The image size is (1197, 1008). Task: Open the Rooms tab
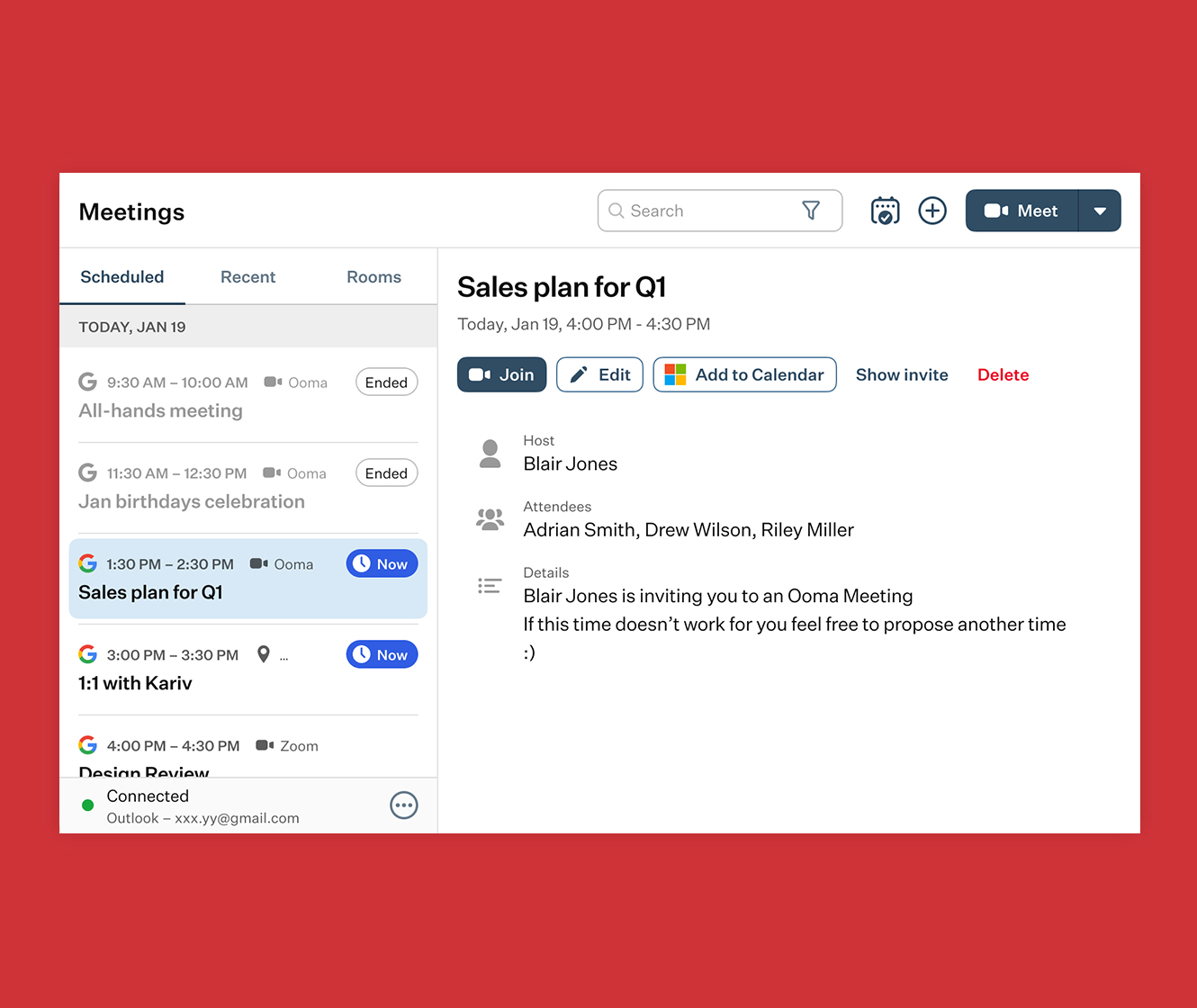[373, 277]
